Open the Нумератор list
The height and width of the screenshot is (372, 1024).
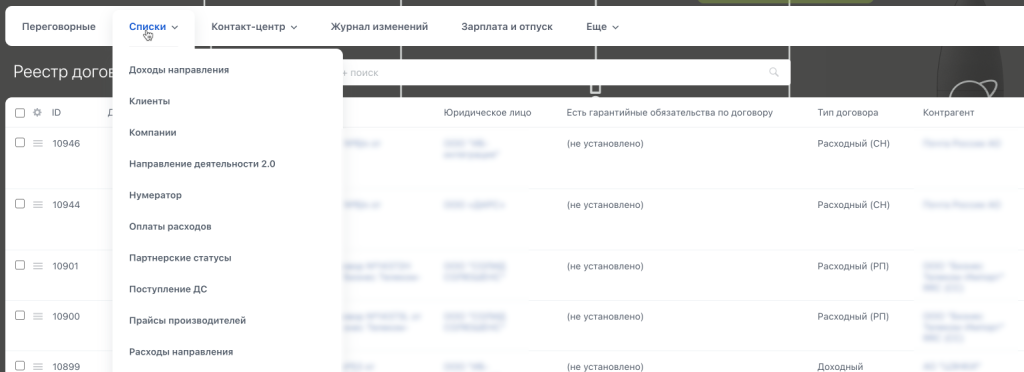tap(155, 195)
